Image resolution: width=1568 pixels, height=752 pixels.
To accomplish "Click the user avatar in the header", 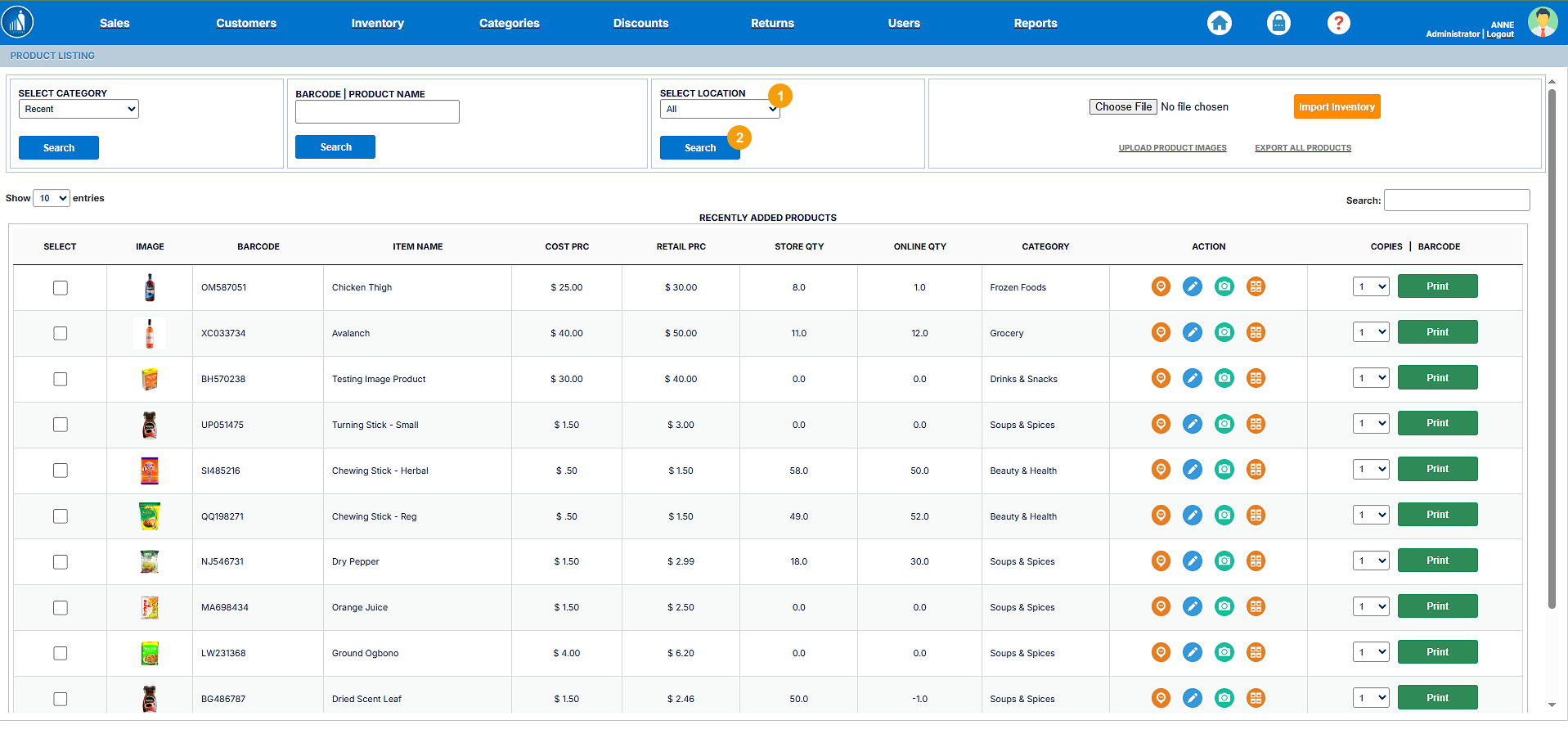I will pyautogui.click(x=1542, y=22).
